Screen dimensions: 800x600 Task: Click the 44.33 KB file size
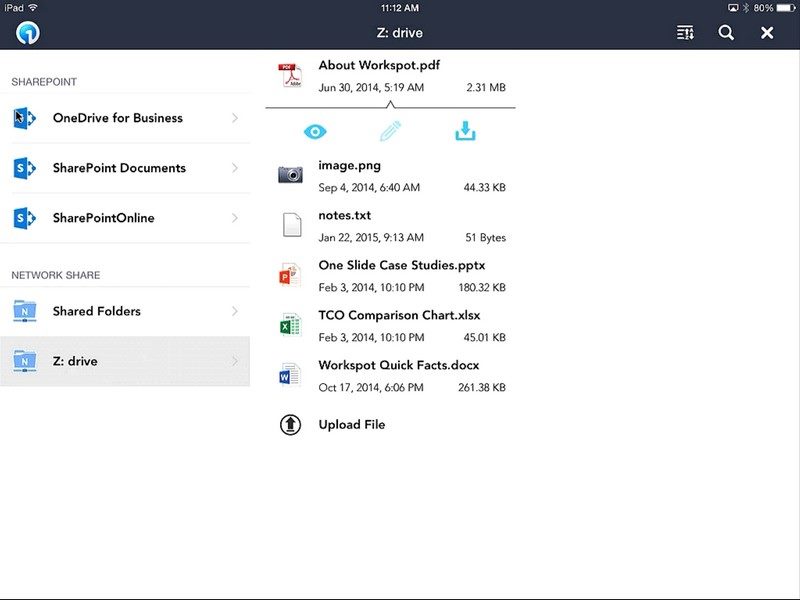coord(484,188)
